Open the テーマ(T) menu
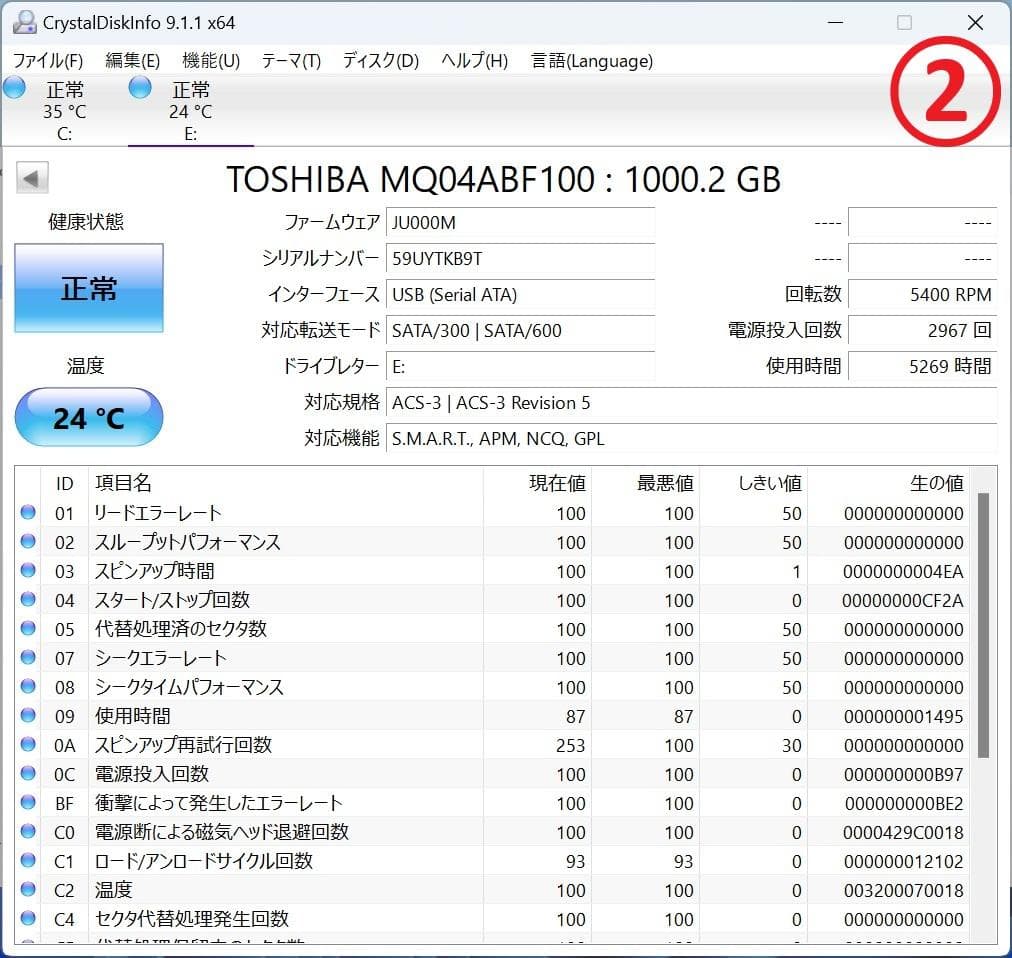Viewport: 1012px width, 958px height. [291, 61]
